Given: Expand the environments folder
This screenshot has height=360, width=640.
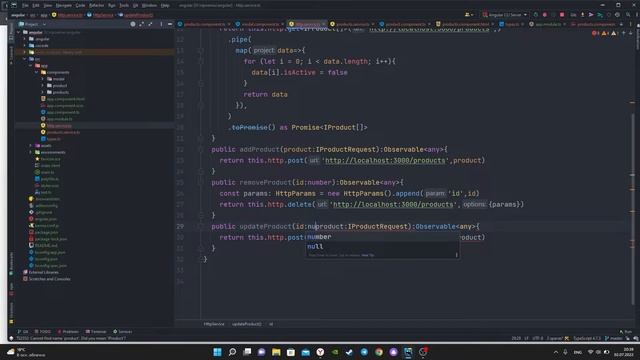Looking at the screenshot, I should [x=31, y=152].
